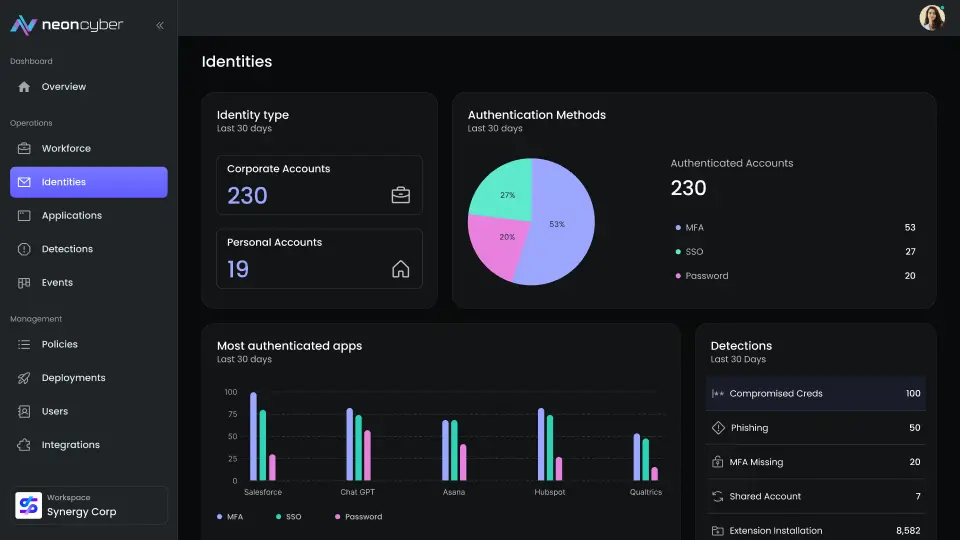The image size is (960, 540).
Task: Open the Users menu item
Action: pos(55,411)
